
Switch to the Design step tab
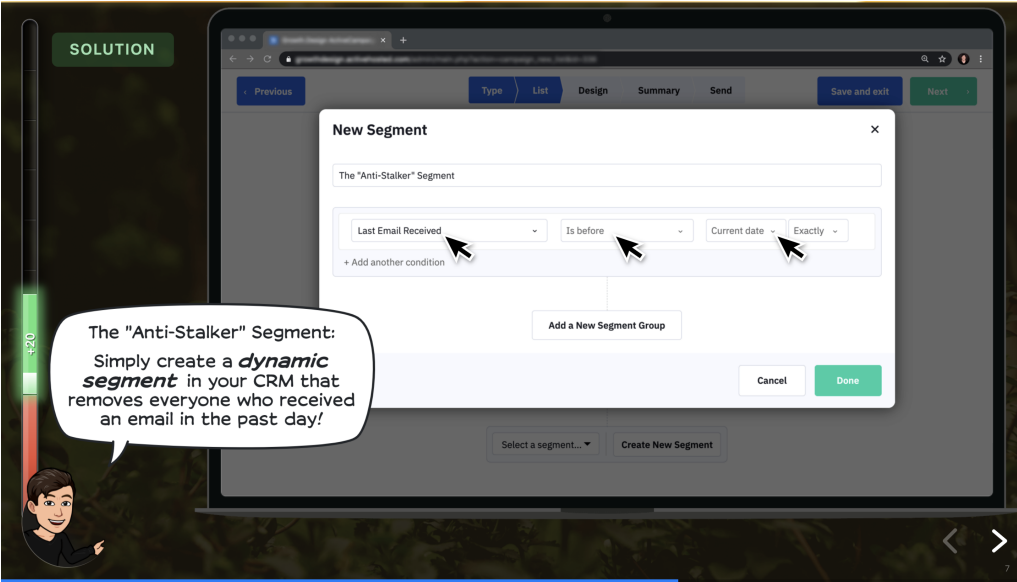click(x=593, y=91)
